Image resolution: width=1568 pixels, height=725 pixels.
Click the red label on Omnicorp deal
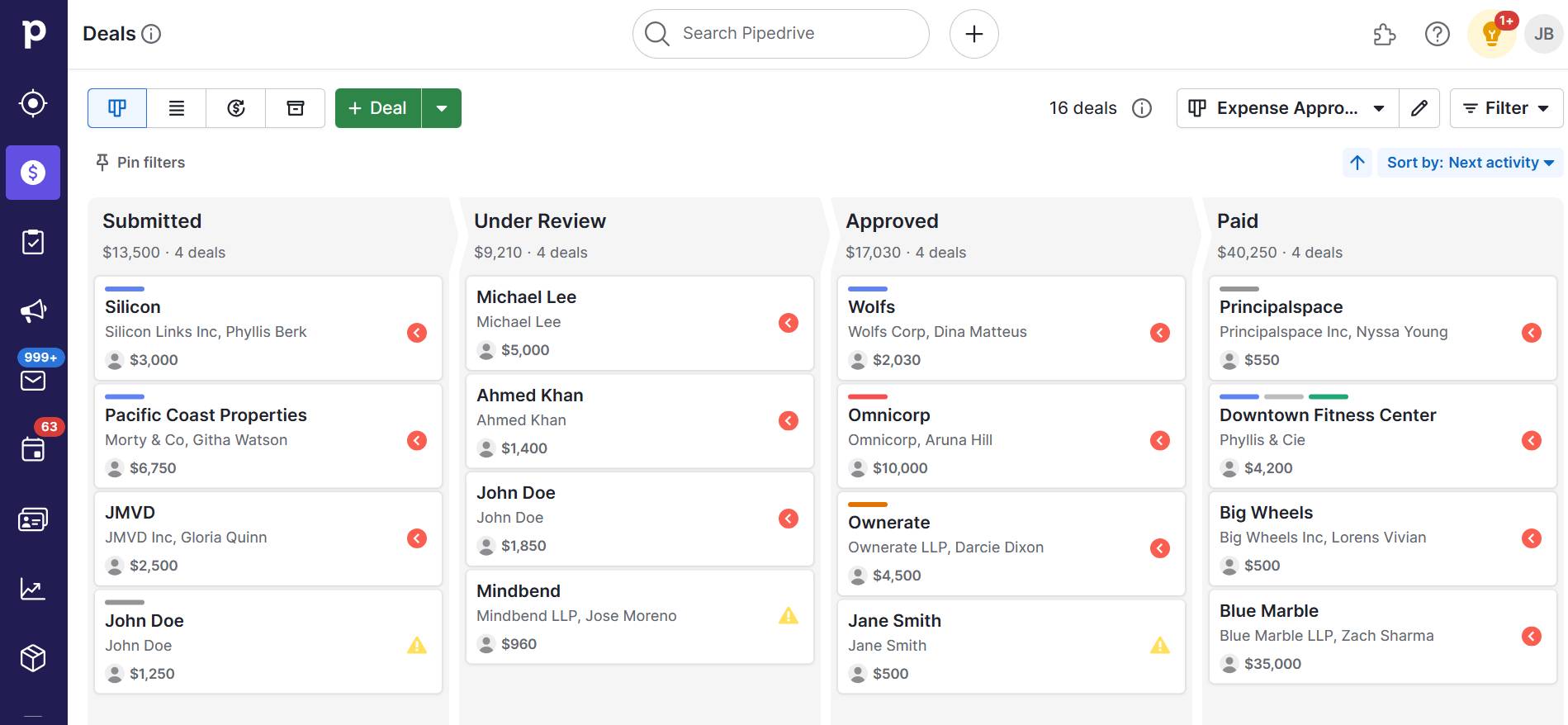[x=868, y=397]
